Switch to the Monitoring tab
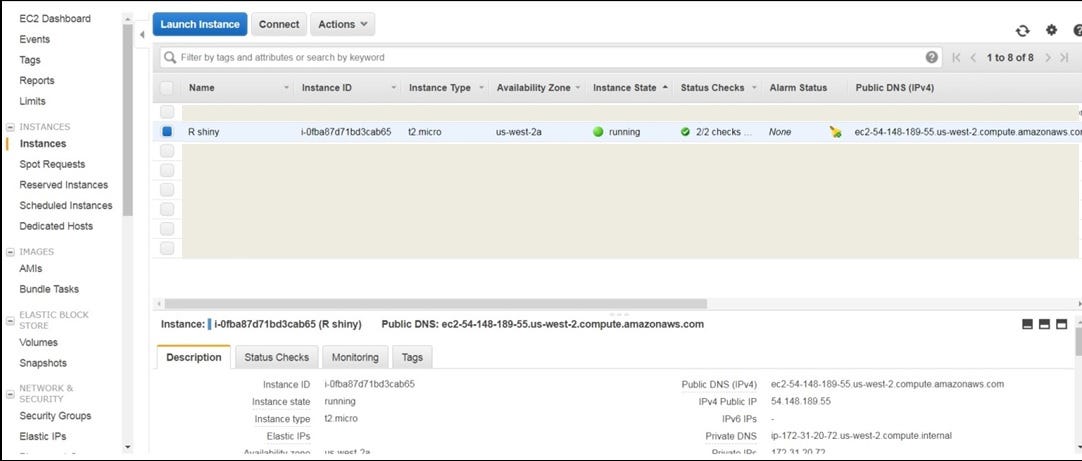The height and width of the screenshot is (461, 1082). click(x=355, y=357)
